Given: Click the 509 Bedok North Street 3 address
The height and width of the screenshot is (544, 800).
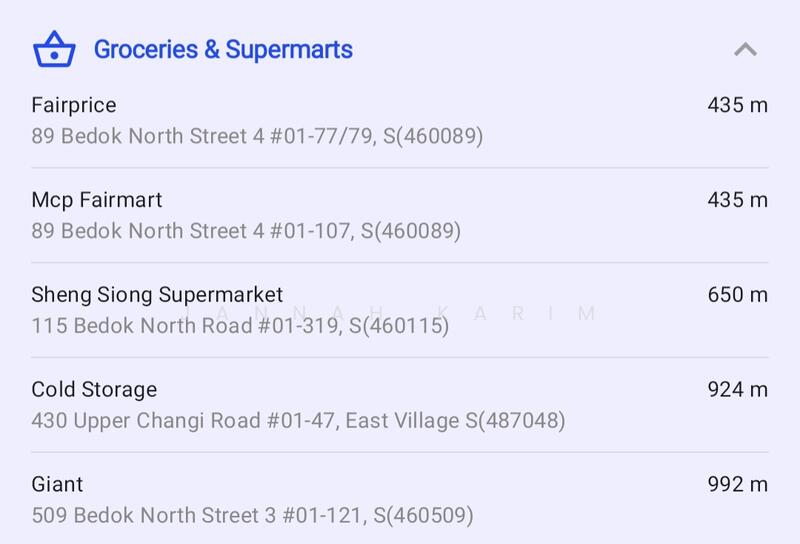Looking at the screenshot, I should 252,515.
